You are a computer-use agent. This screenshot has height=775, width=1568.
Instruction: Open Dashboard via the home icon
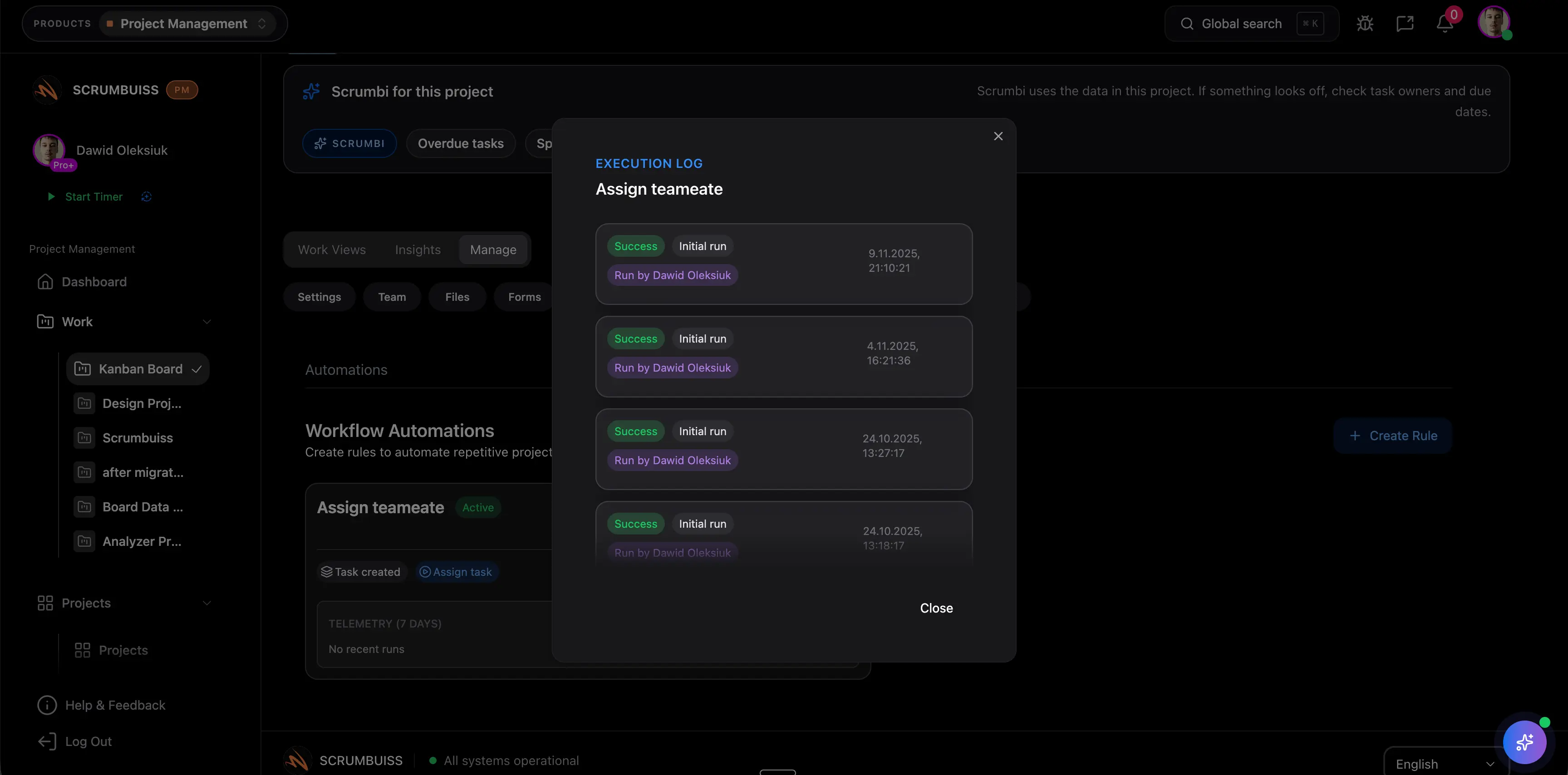46,281
